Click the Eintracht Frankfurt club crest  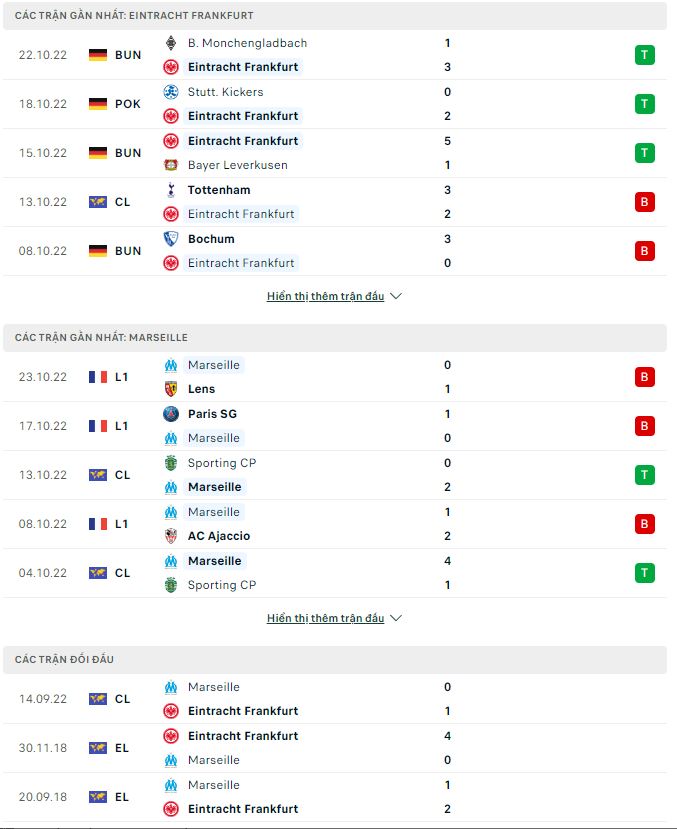[169, 67]
